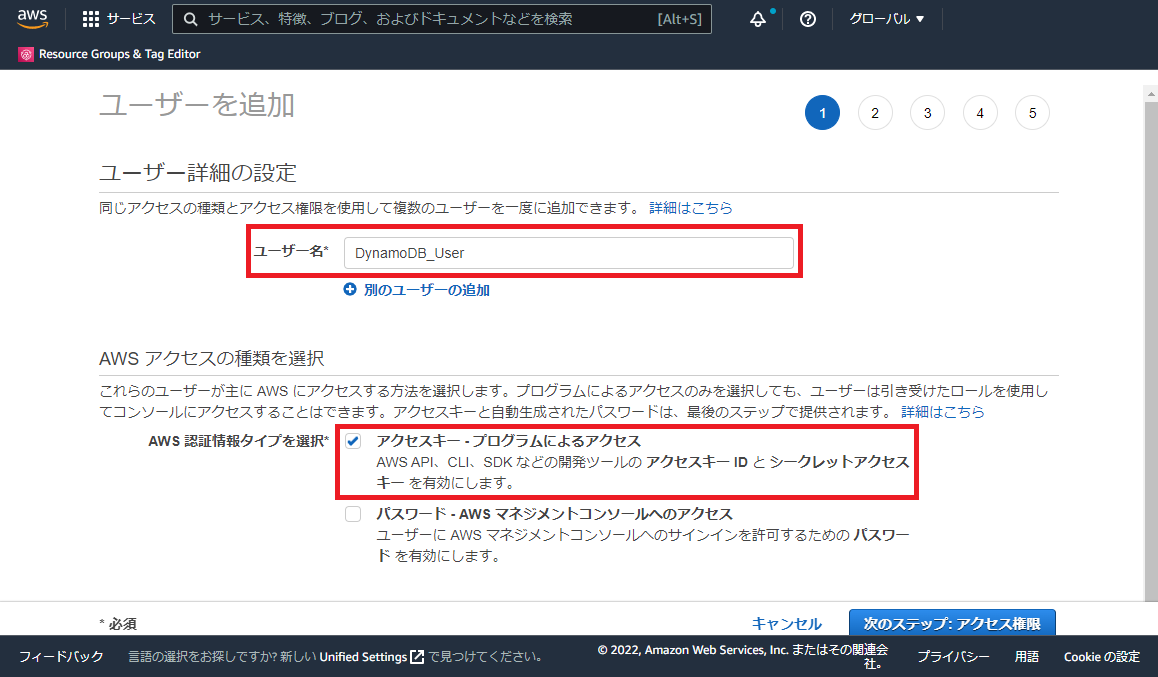
Task: Click the Resource Groups & Tag Editor icon
Action: coord(26,54)
